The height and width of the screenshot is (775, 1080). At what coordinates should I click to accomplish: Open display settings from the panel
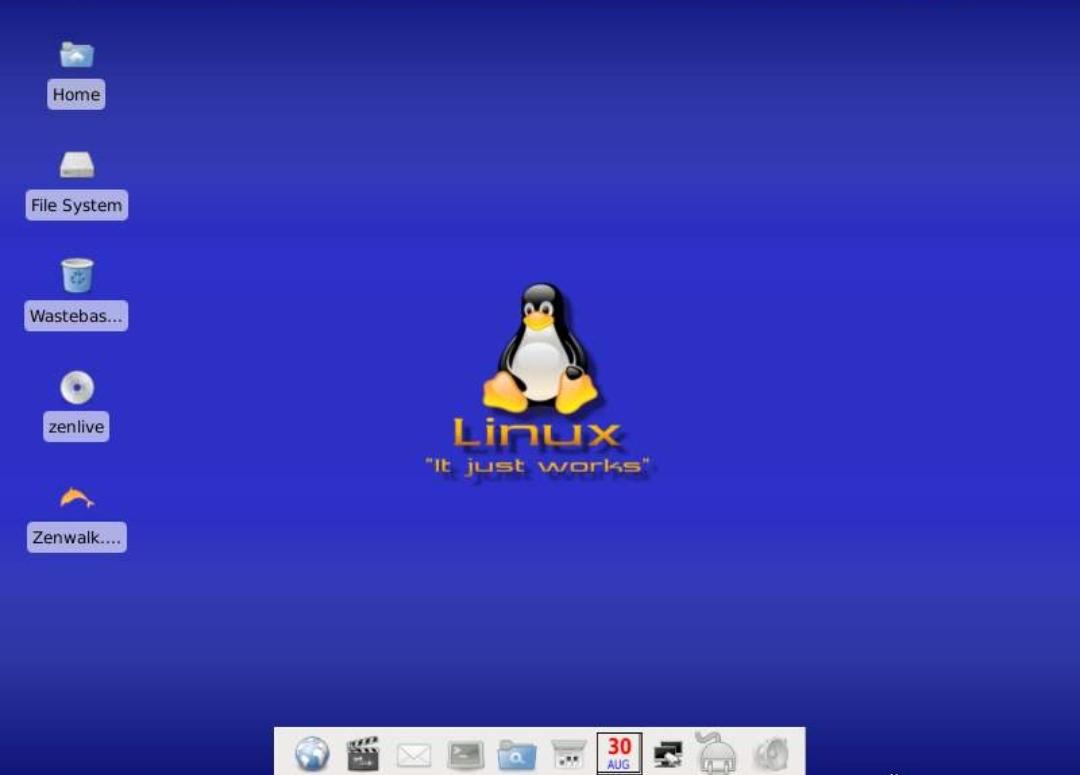(x=668, y=753)
